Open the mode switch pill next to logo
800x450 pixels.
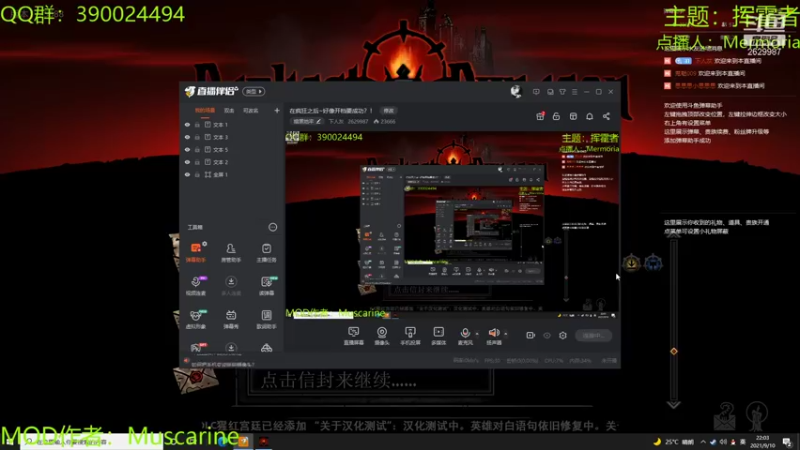click(x=254, y=91)
